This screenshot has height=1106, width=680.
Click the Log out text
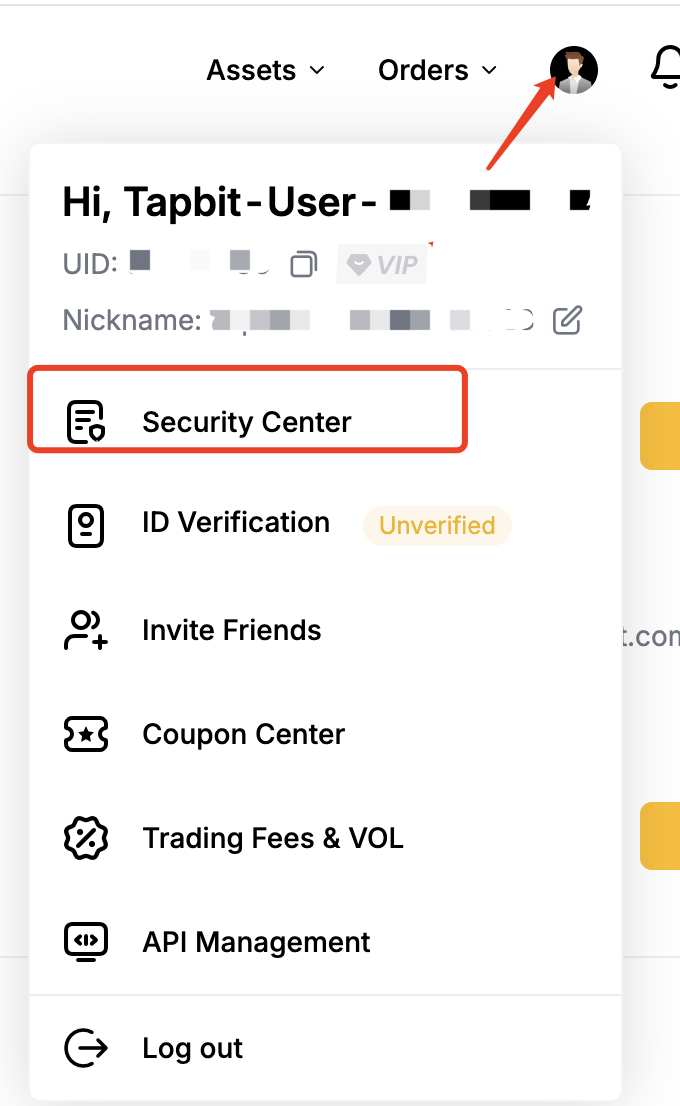193,1048
